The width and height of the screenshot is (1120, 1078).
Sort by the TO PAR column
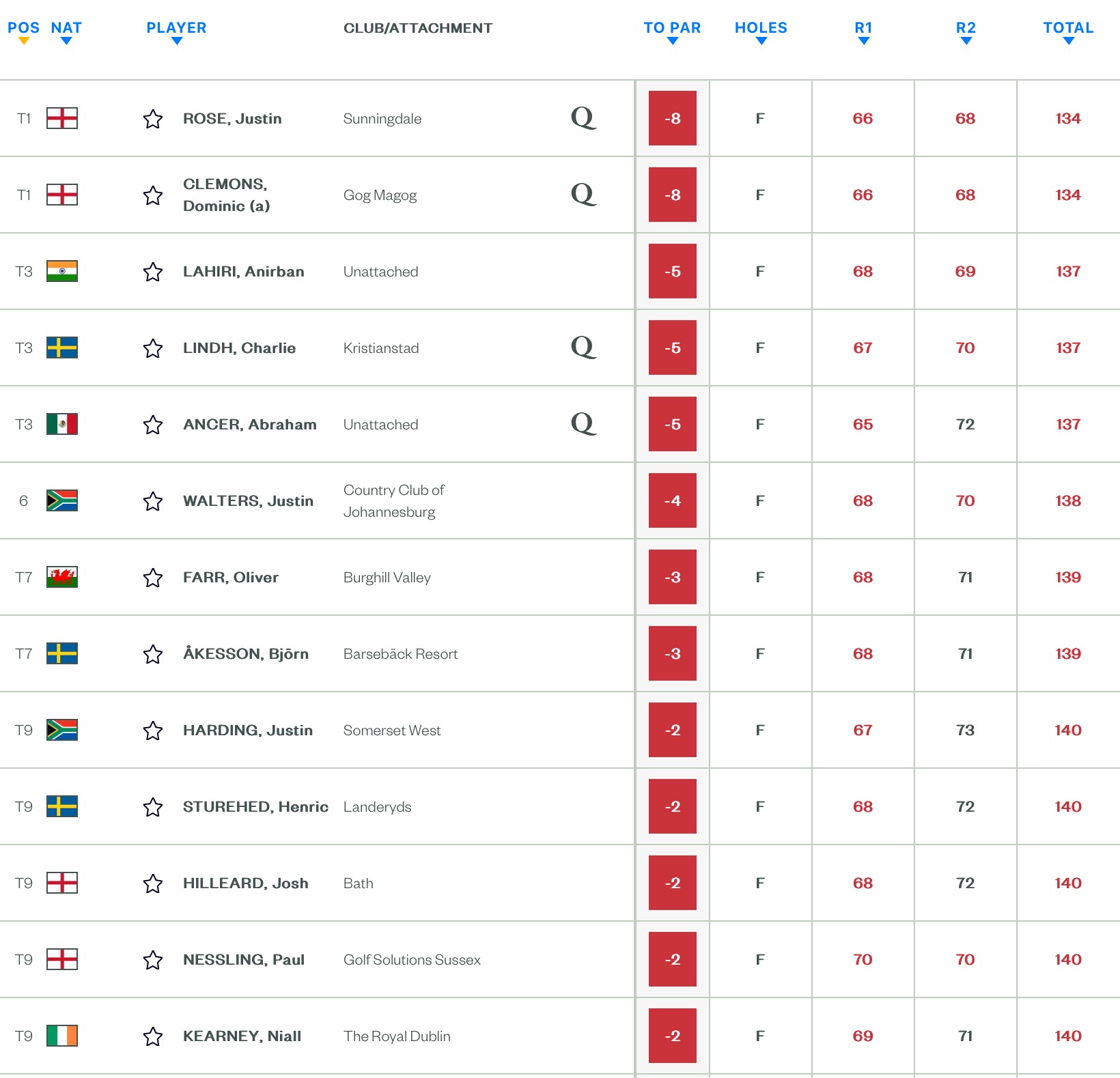click(x=672, y=29)
